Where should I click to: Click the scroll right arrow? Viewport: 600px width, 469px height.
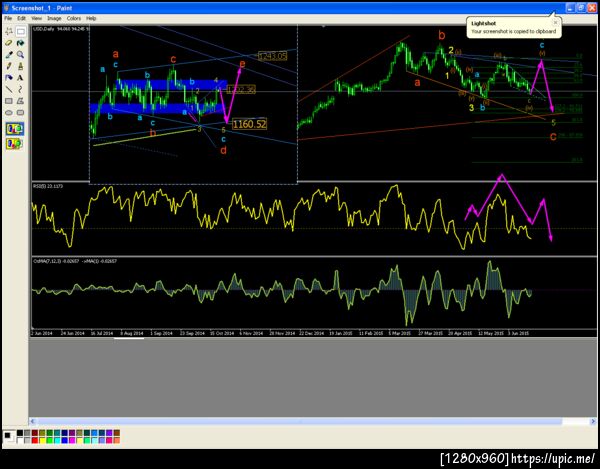tap(593, 421)
